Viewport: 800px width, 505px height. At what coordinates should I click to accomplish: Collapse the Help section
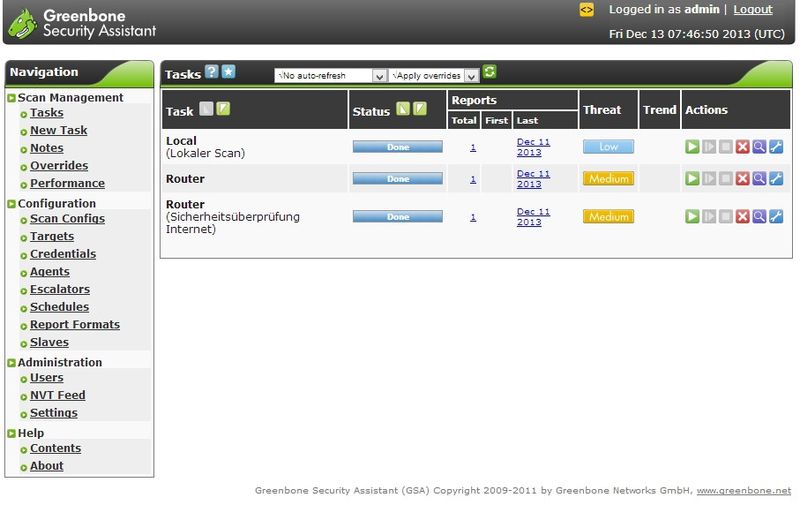tap(11, 434)
